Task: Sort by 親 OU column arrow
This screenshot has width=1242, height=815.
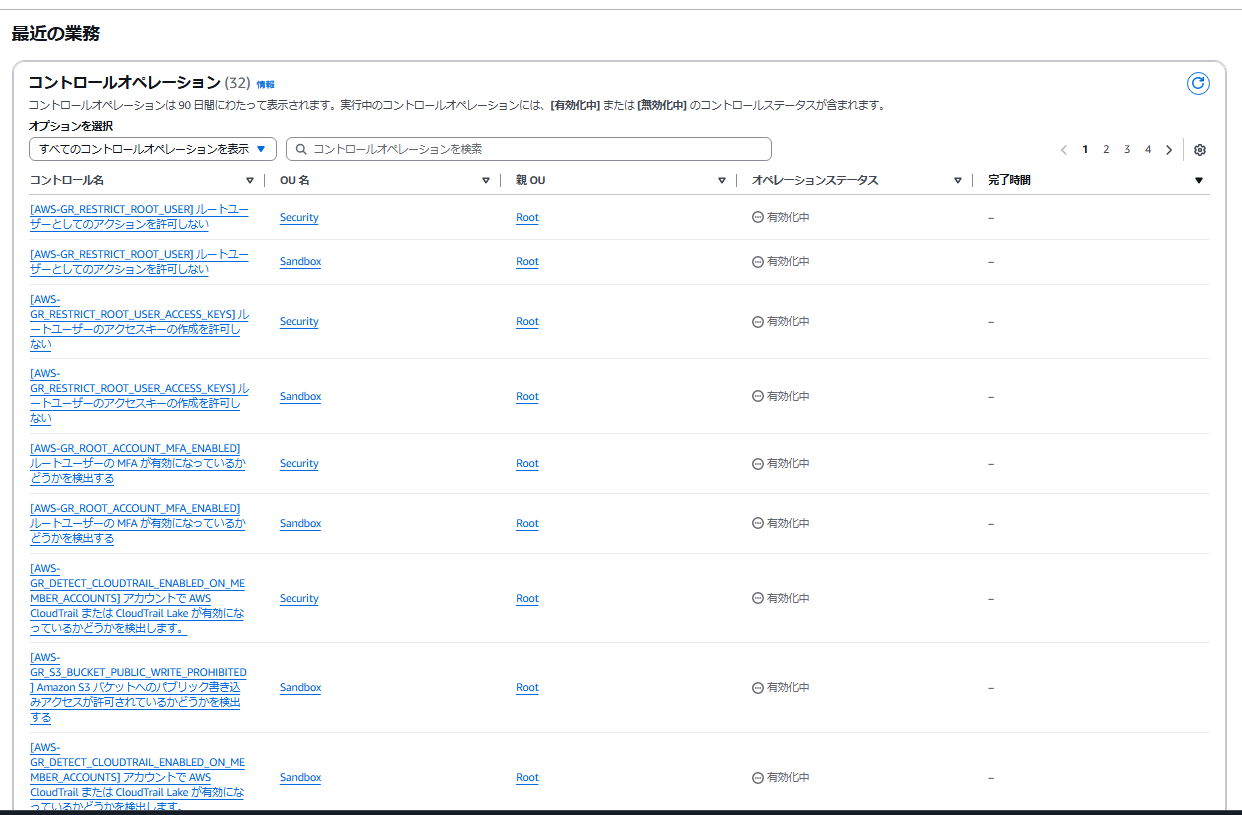Action: point(722,181)
